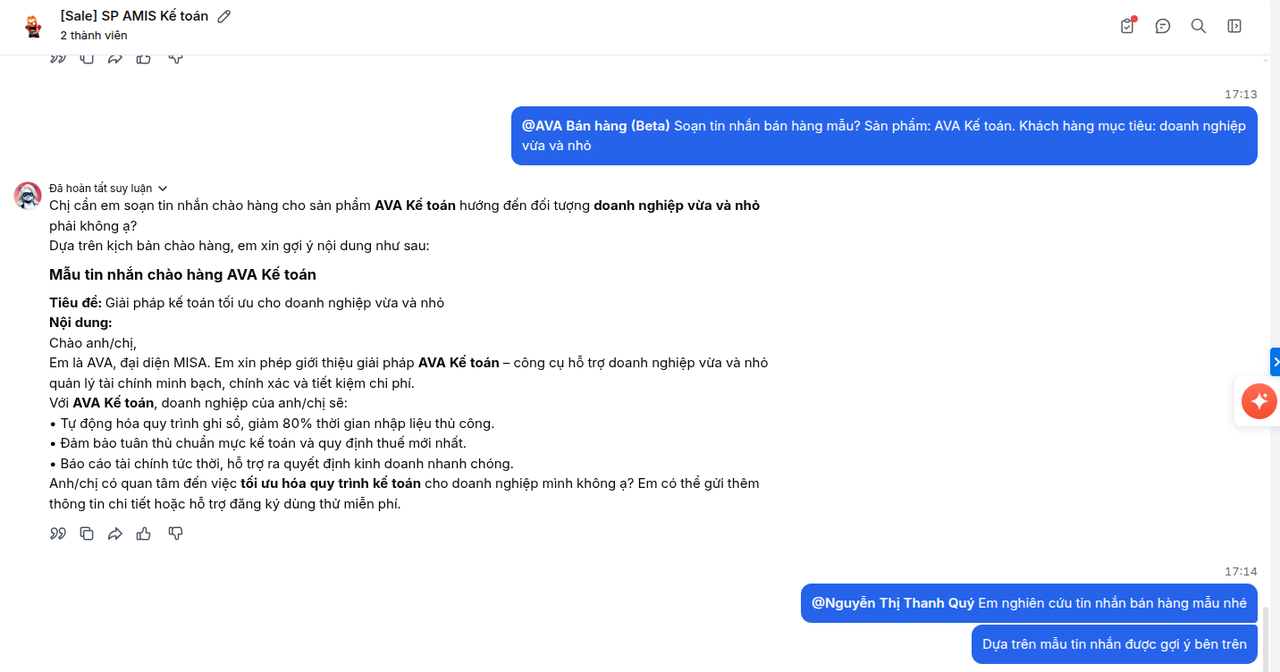The image size is (1280, 672).
Task: Like AVA's response with thumbs up
Action: 144,534
